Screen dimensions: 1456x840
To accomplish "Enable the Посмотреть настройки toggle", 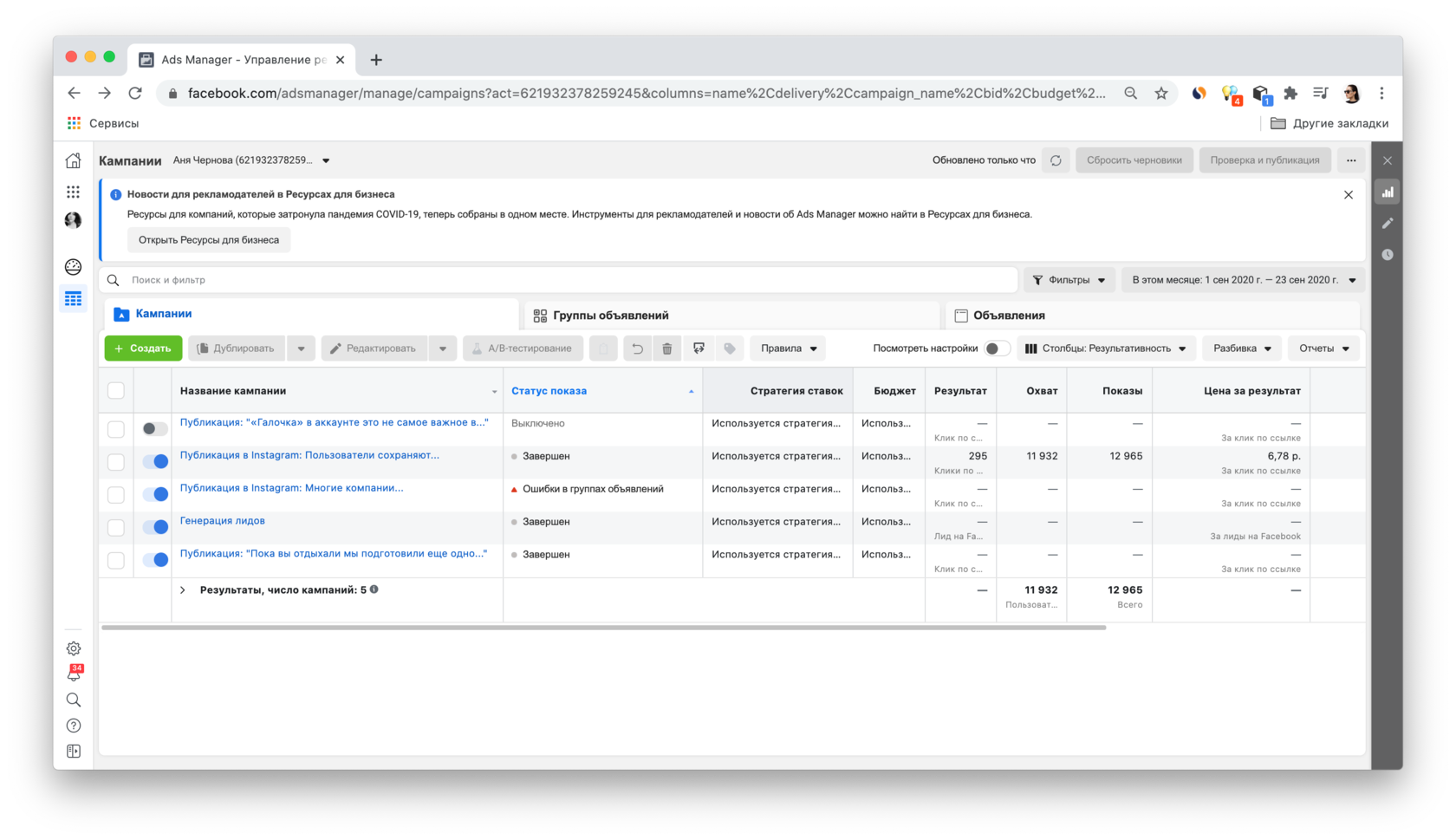I will (x=997, y=348).
